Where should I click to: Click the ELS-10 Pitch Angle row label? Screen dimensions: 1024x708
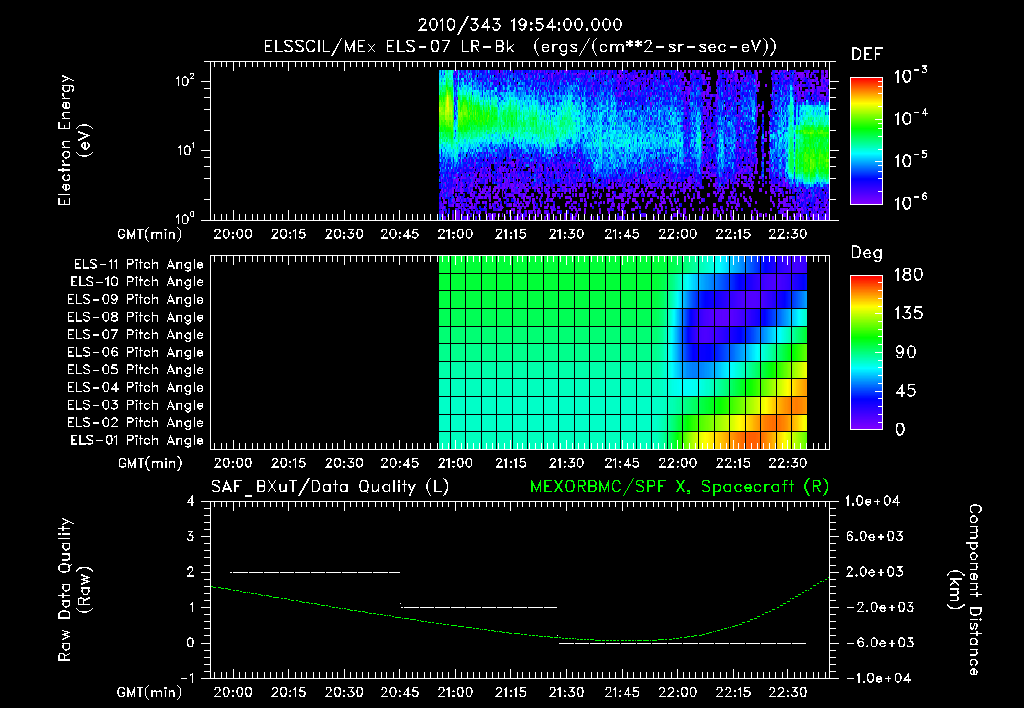click(136, 282)
